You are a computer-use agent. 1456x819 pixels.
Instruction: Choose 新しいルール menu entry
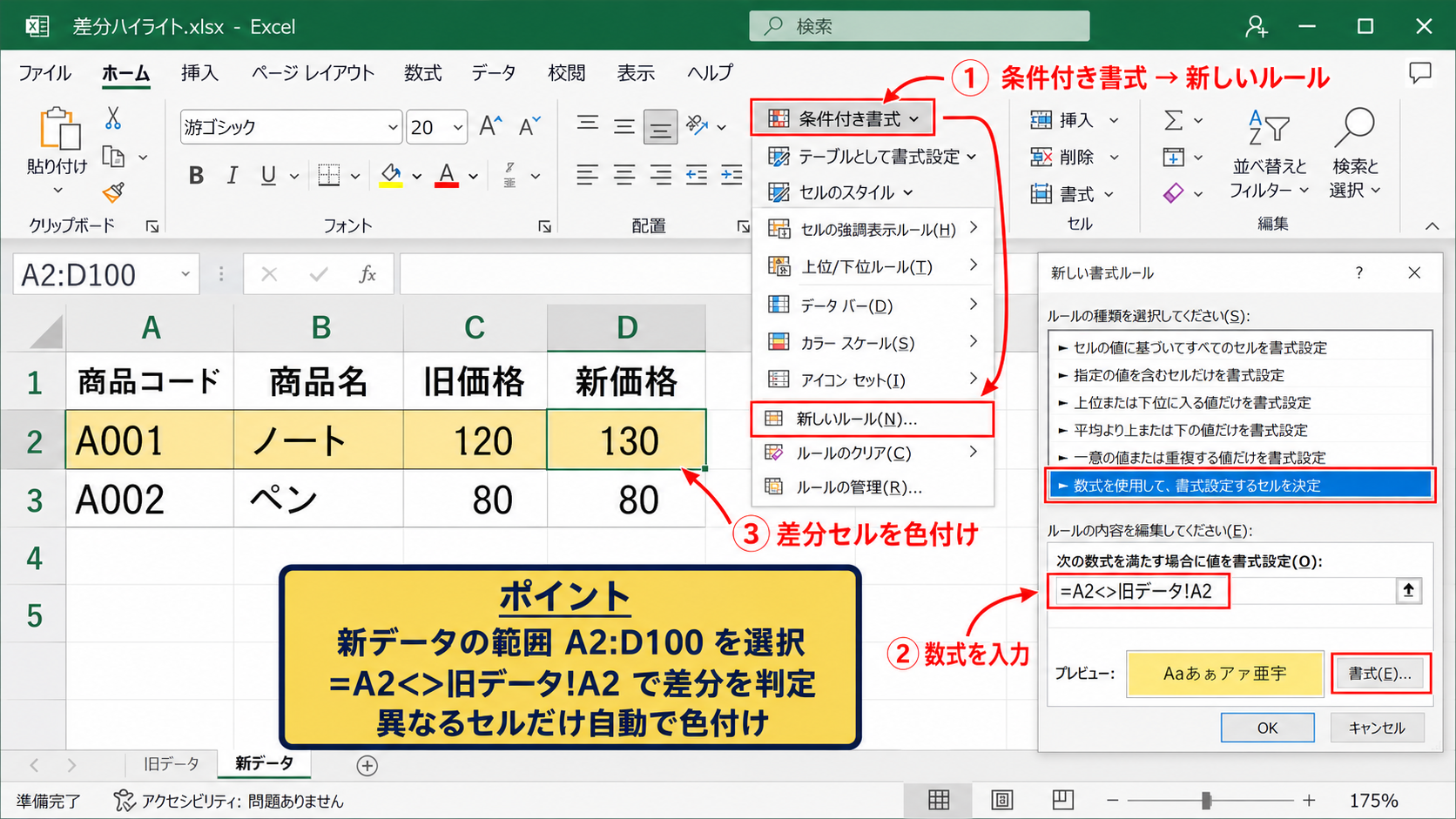coord(873,419)
